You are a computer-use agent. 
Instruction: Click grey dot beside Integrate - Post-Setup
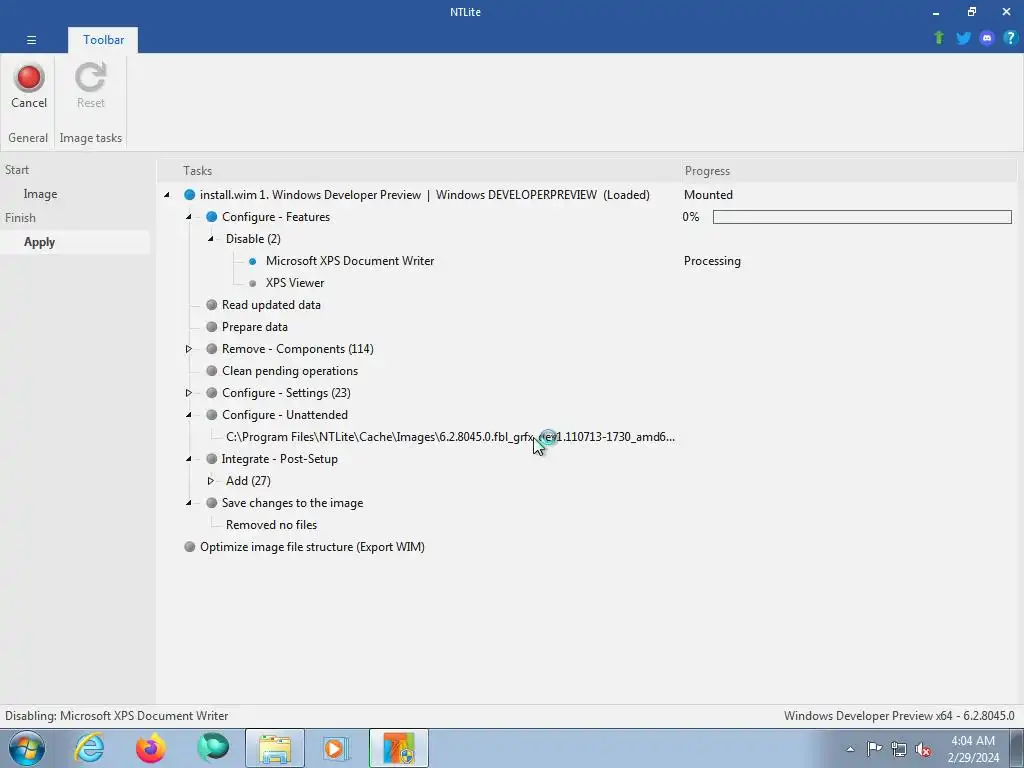click(x=212, y=459)
